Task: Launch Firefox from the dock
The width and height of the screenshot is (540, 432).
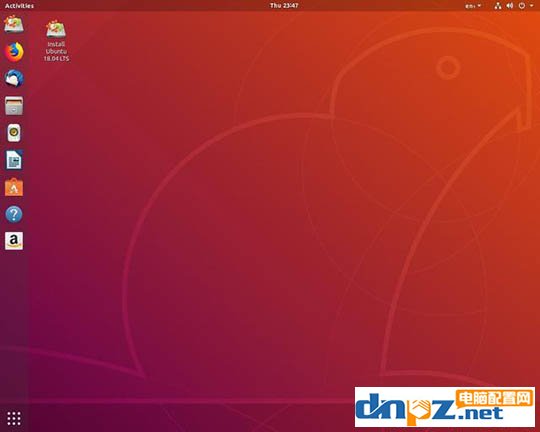Action: click(x=14, y=52)
